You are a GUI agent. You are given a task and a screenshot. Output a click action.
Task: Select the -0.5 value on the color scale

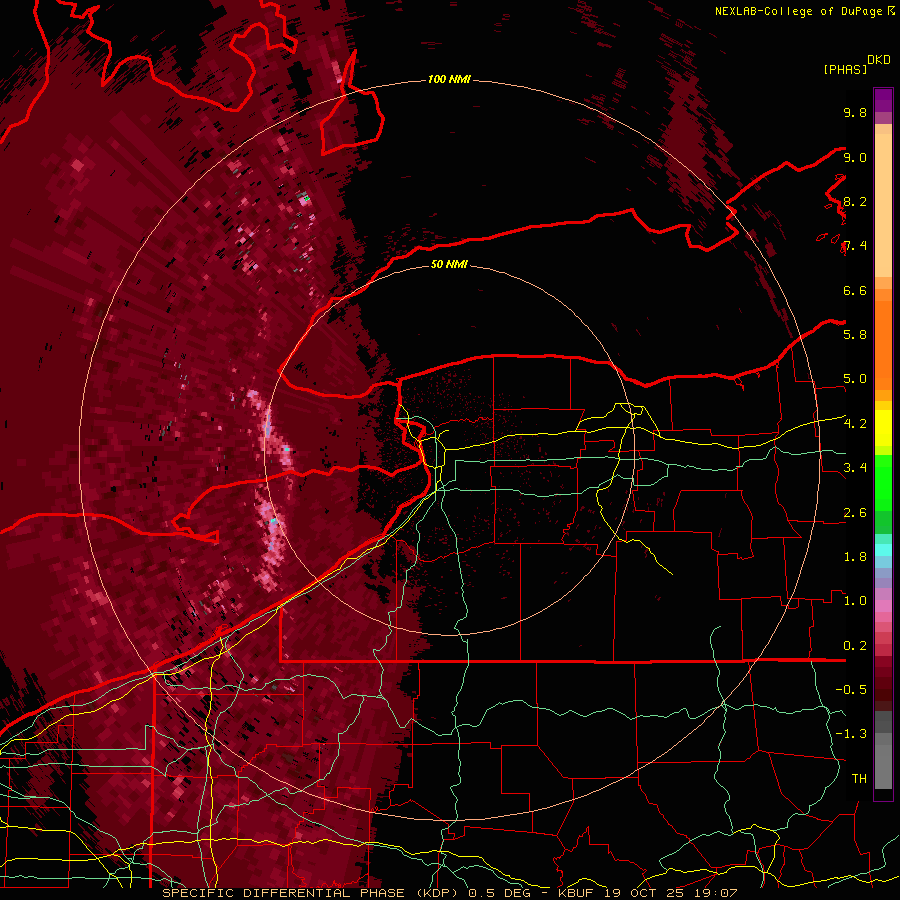(x=851, y=690)
